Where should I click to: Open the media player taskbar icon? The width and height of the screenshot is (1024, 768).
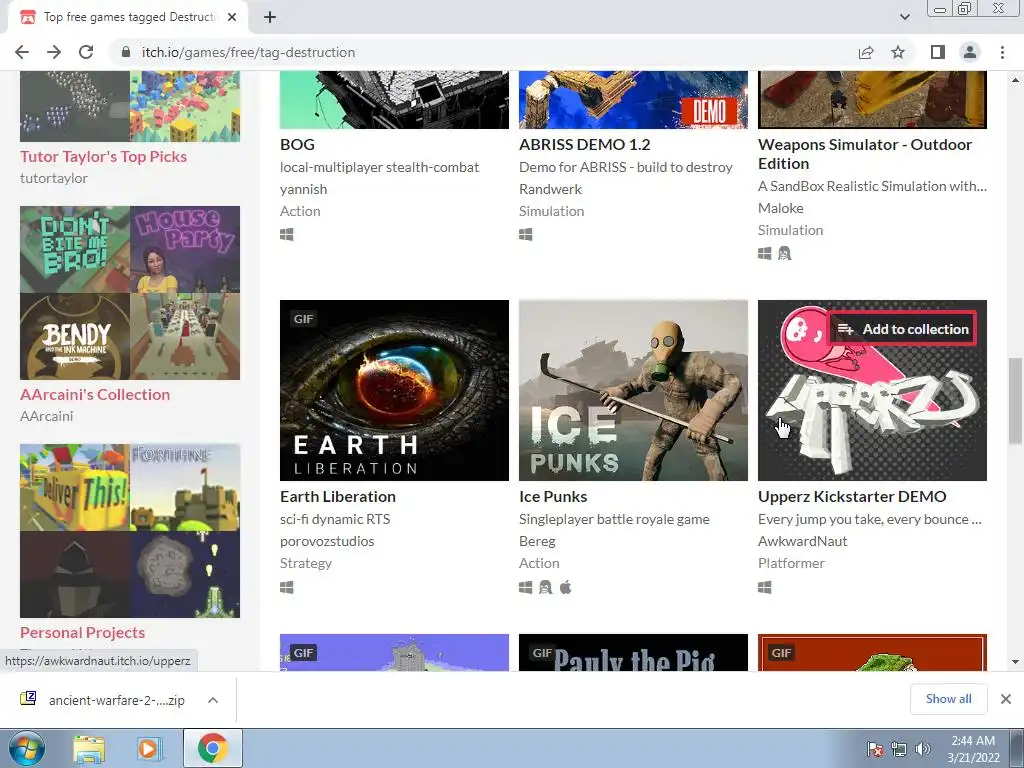point(148,749)
